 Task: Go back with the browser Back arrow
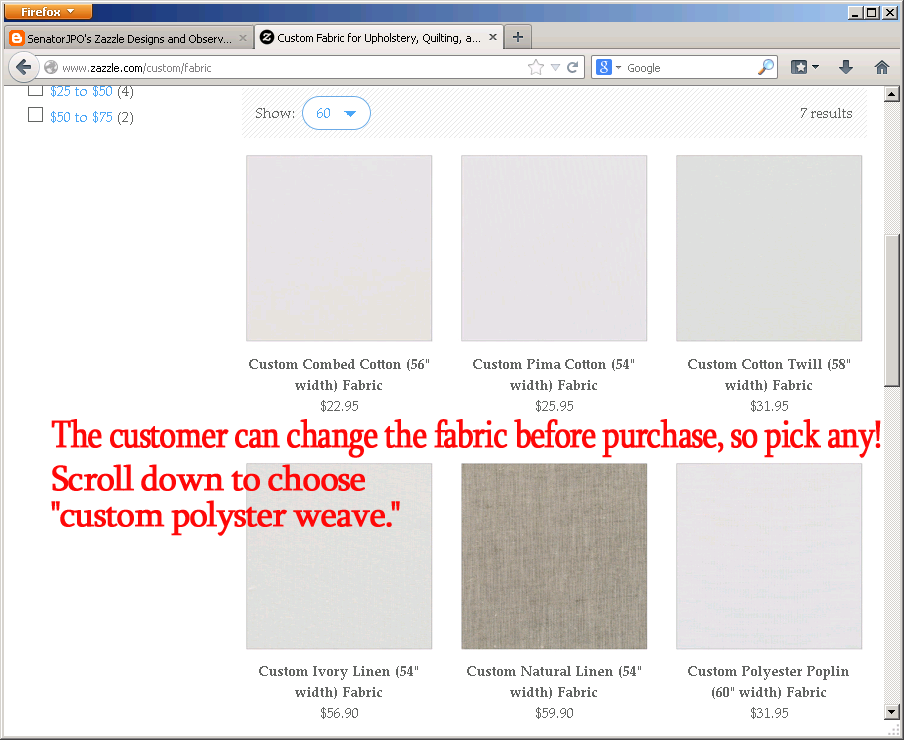tap(23, 67)
